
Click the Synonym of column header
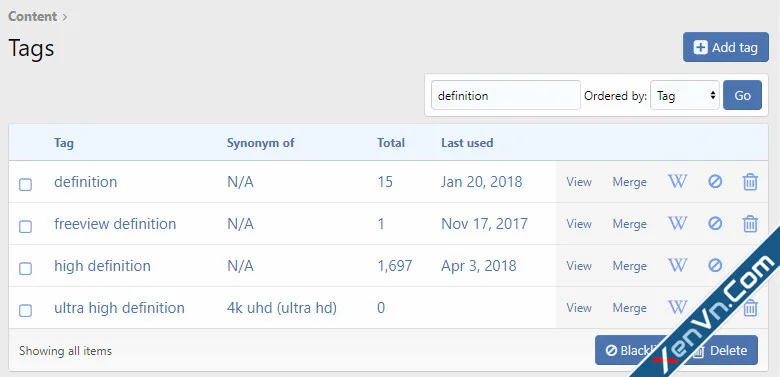261,143
